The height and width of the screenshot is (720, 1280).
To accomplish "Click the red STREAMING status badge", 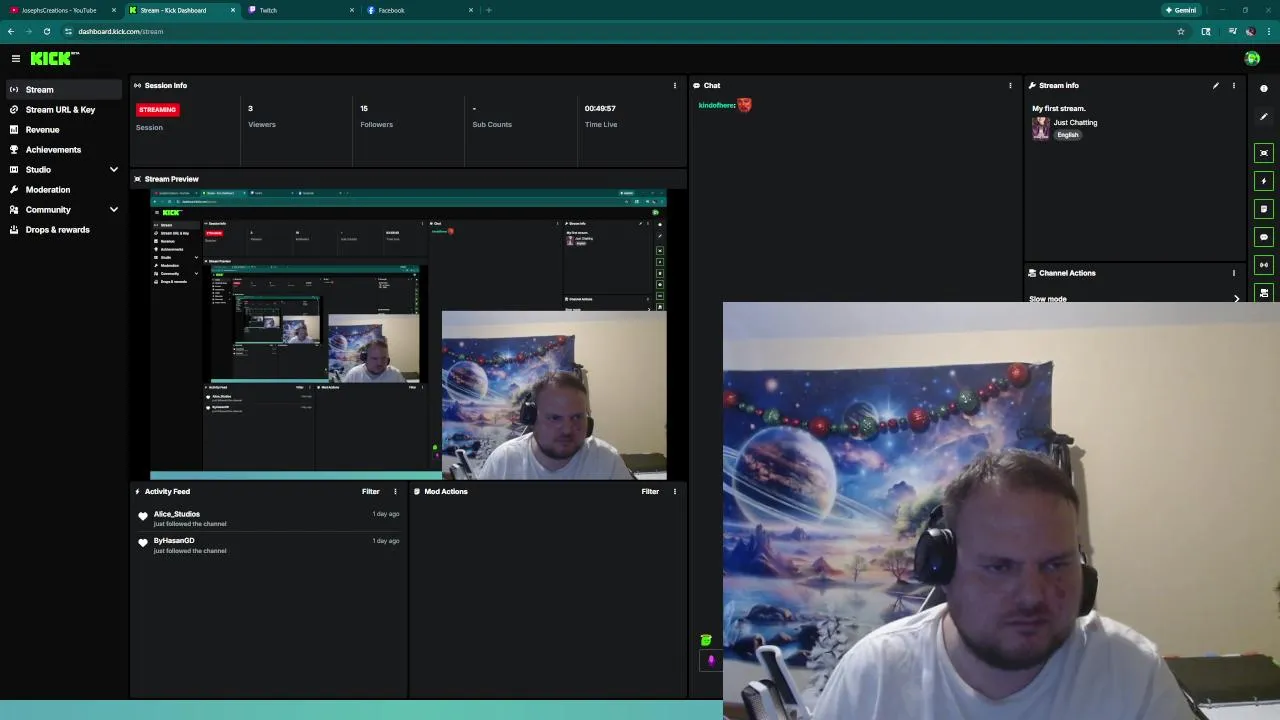I will (x=157, y=109).
